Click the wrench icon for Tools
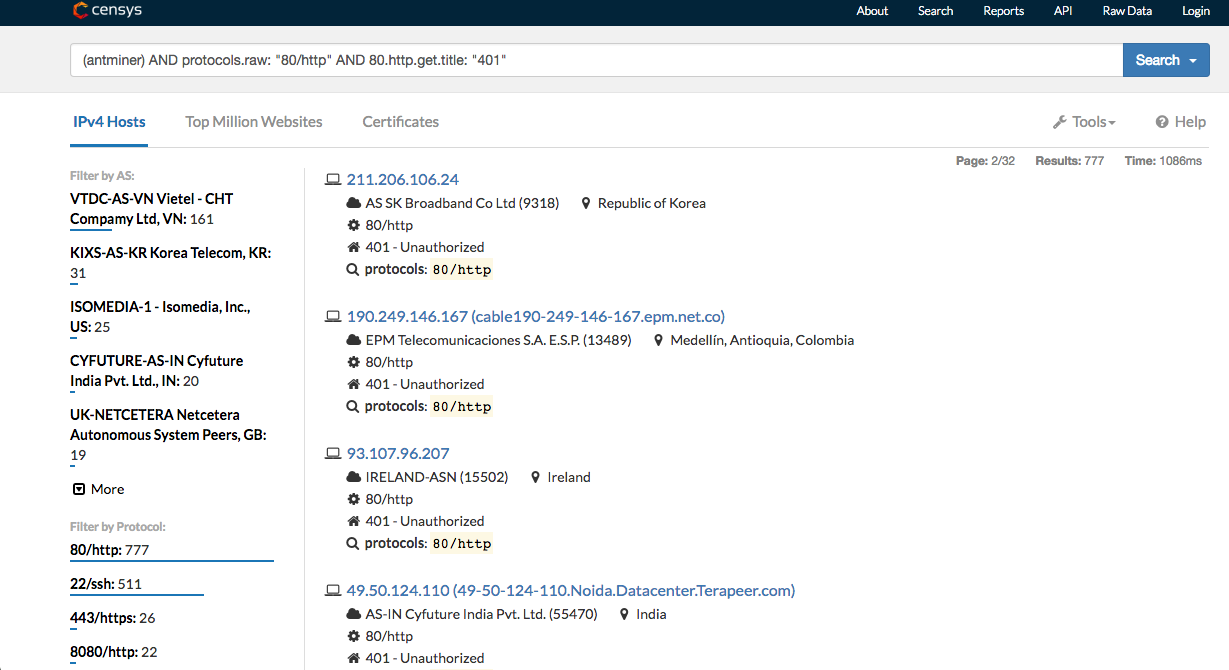This screenshot has height=670, width=1229. pos(1060,122)
